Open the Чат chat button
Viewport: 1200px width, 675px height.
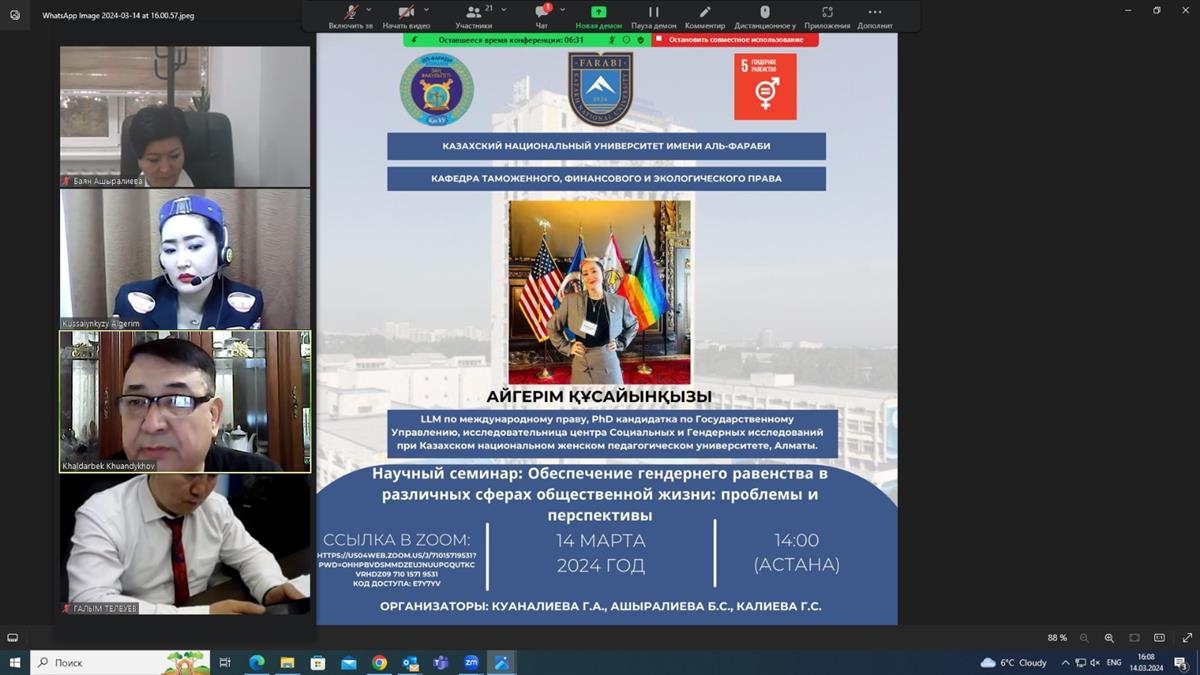click(x=542, y=16)
